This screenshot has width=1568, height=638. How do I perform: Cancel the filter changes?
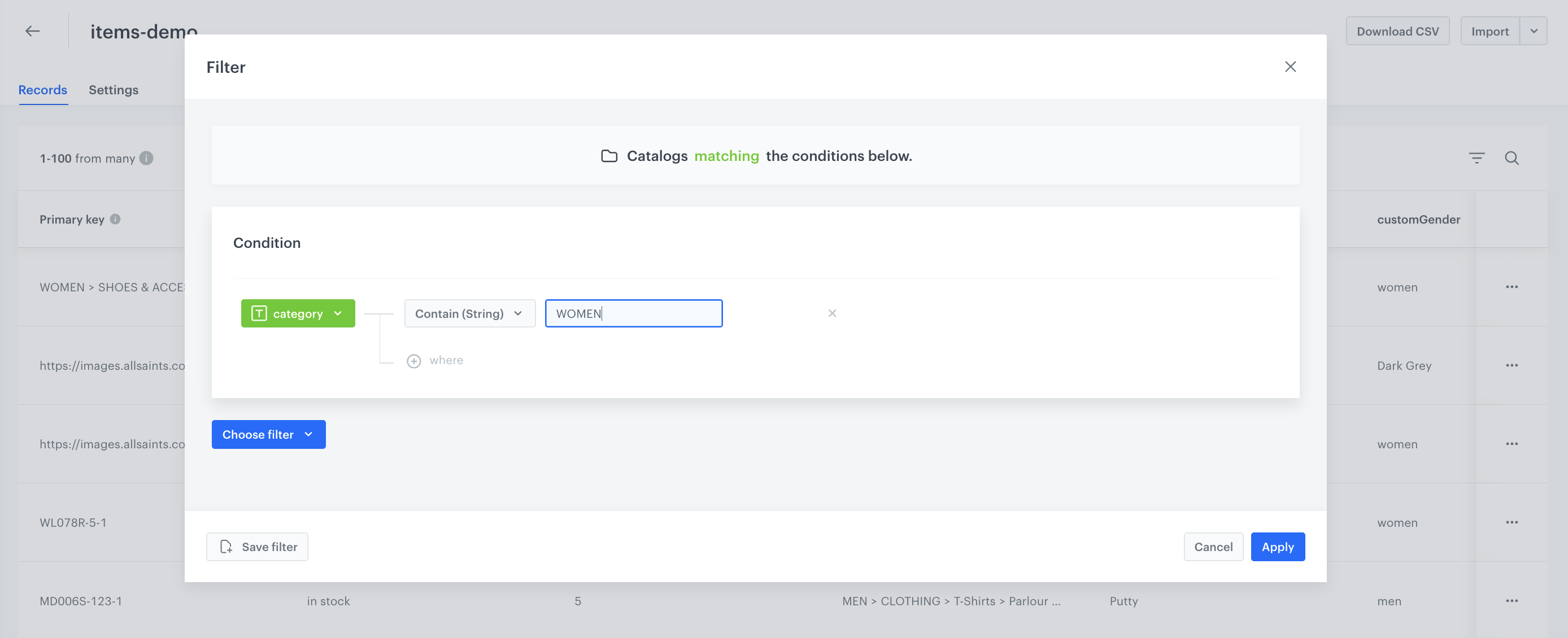[x=1213, y=546]
